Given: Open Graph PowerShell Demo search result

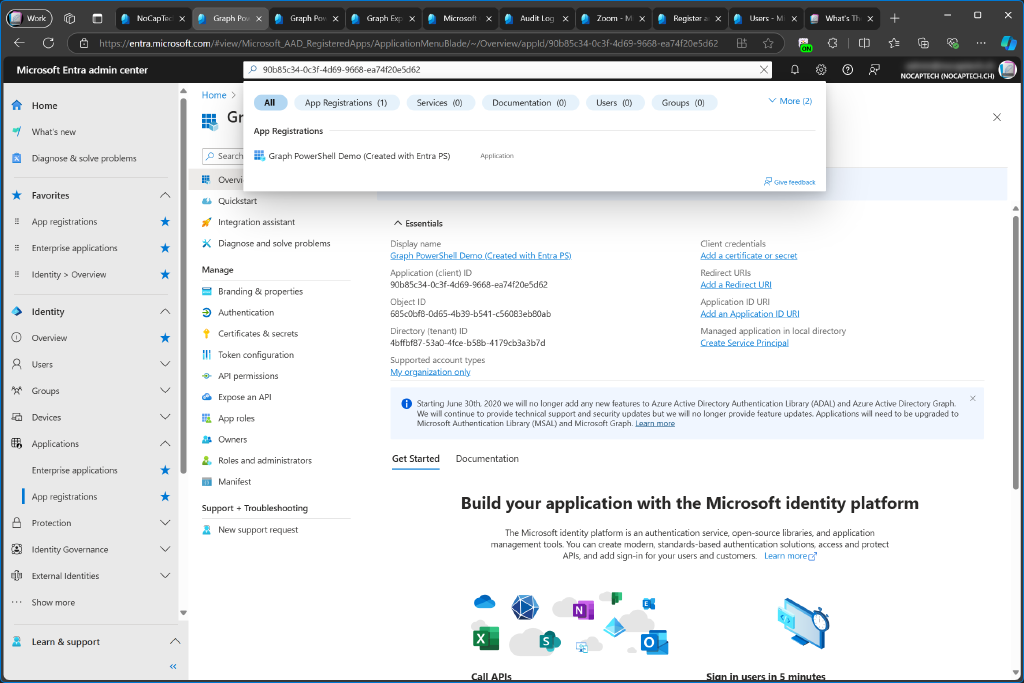Looking at the screenshot, I should click(x=359, y=156).
